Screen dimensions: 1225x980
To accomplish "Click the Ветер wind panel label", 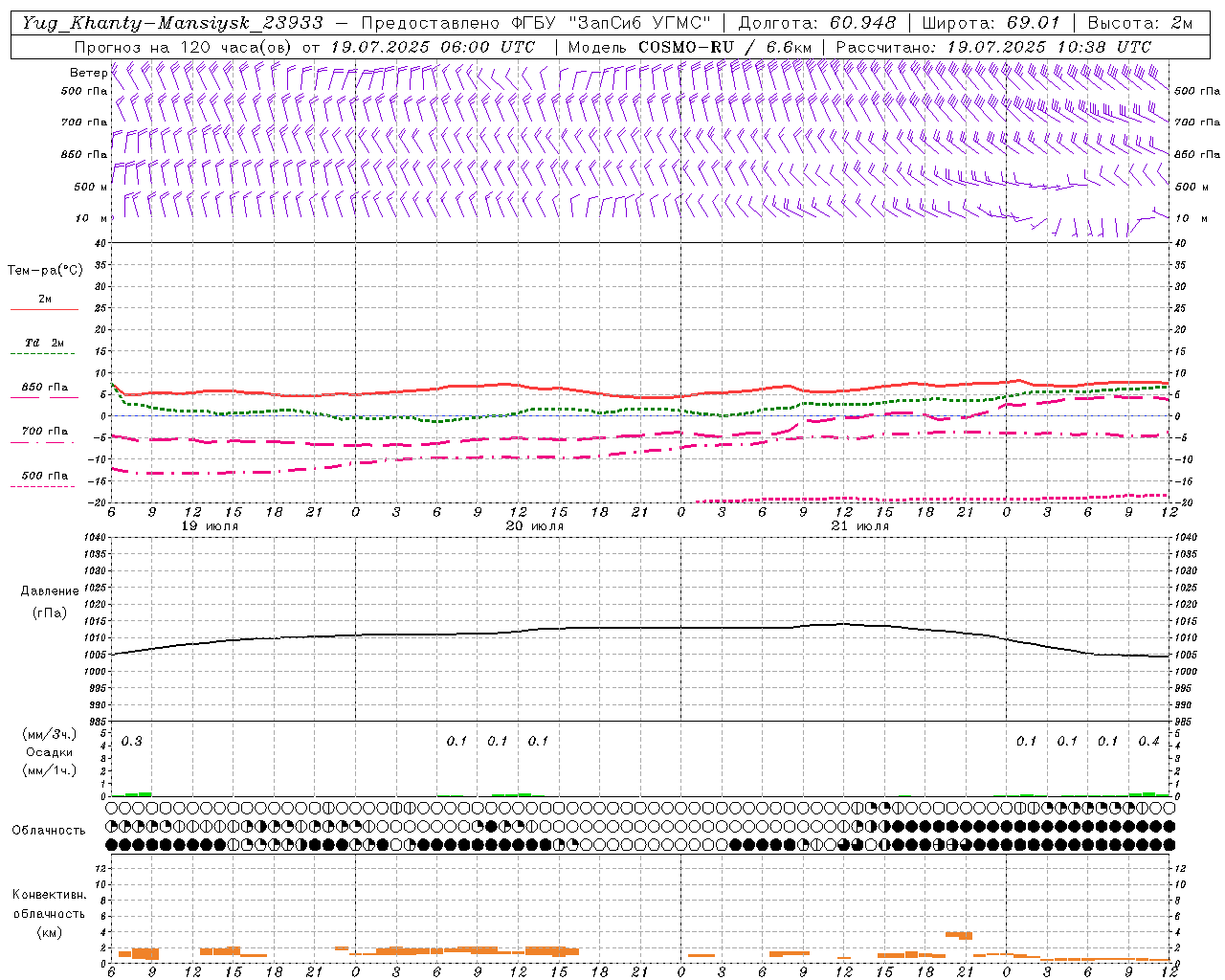I will 88,73.
